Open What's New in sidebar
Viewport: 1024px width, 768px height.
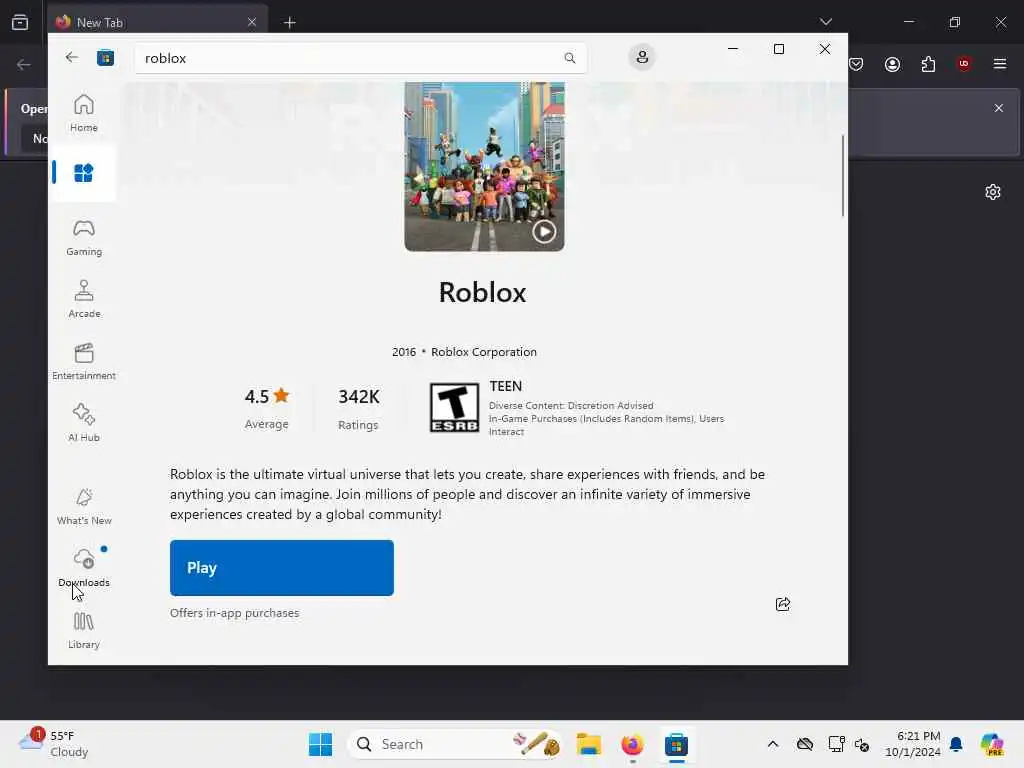click(x=84, y=506)
